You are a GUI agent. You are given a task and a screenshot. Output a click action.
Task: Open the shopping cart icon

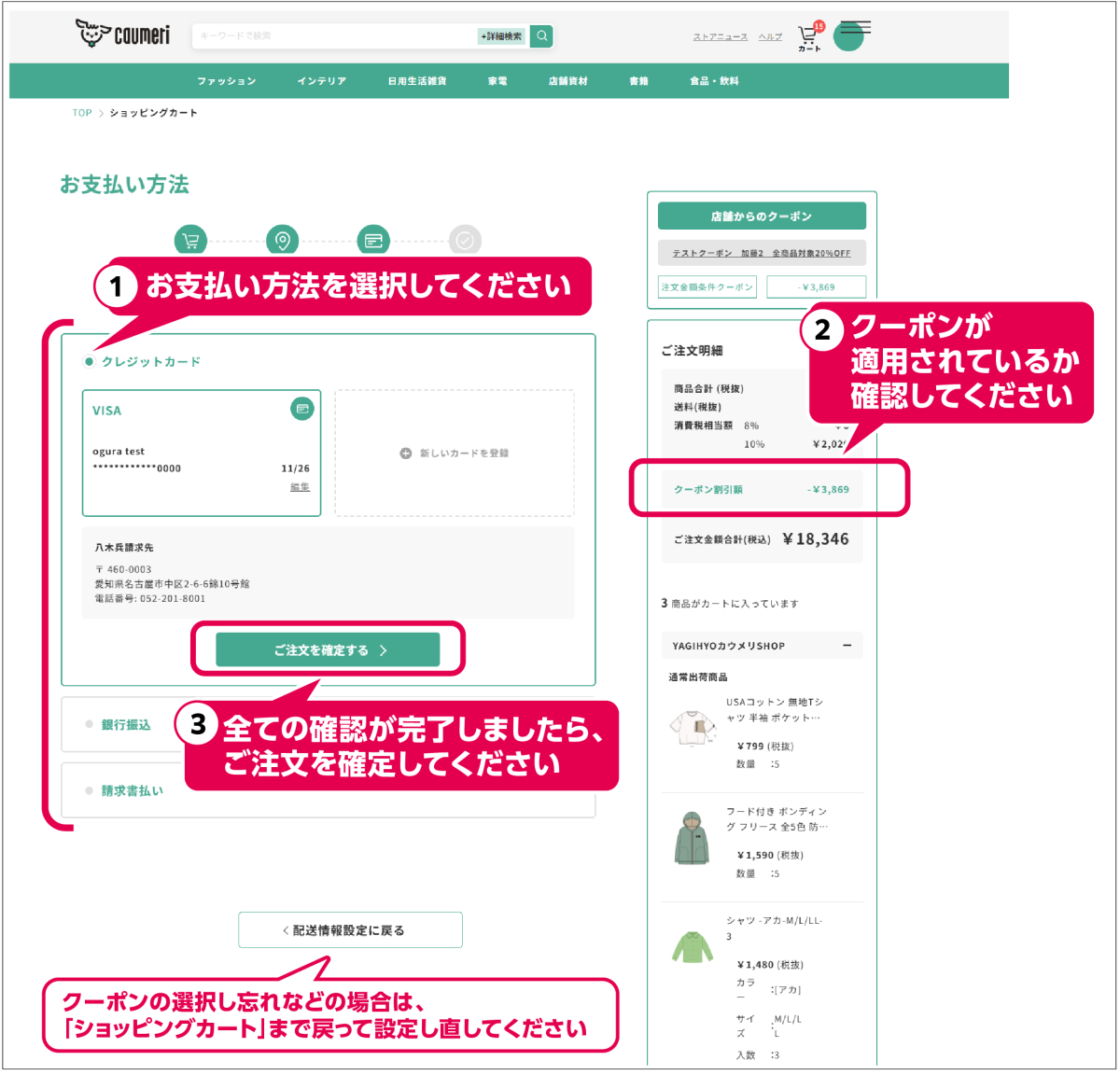(807, 36)
